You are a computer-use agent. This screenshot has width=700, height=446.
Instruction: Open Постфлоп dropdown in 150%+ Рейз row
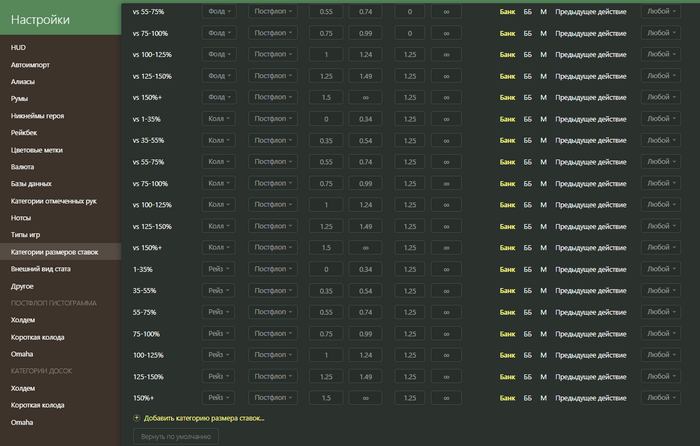(273, 398)
